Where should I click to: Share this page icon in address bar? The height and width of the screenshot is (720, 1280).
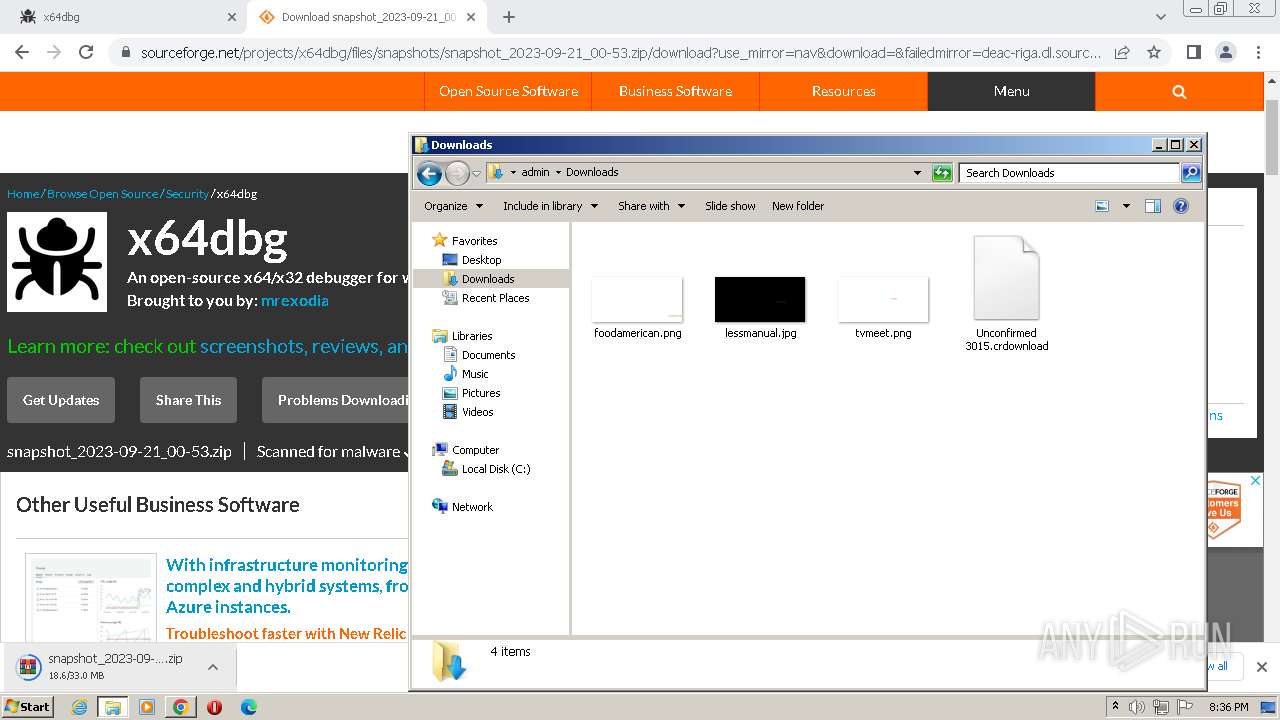point(1122,52)
